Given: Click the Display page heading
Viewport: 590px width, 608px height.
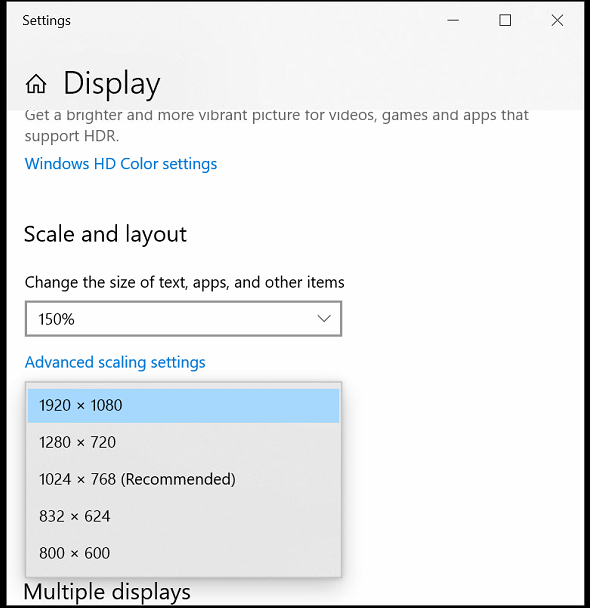Looking at the screenshot, I should pyautogui.click(x=112, y=83).
